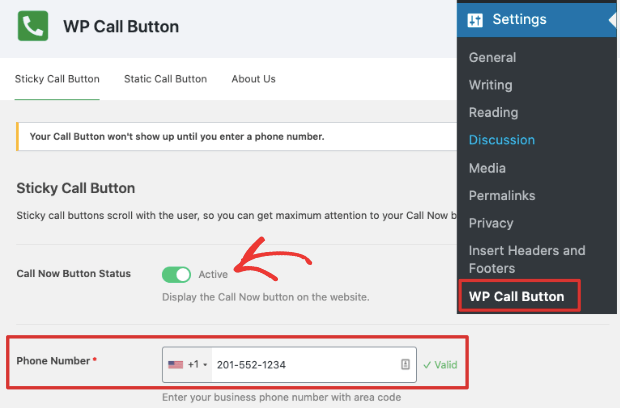The height and width of the screenshot is (408, 620).
Task: Click the US flag in phone field
Action: tap(175, 365)
